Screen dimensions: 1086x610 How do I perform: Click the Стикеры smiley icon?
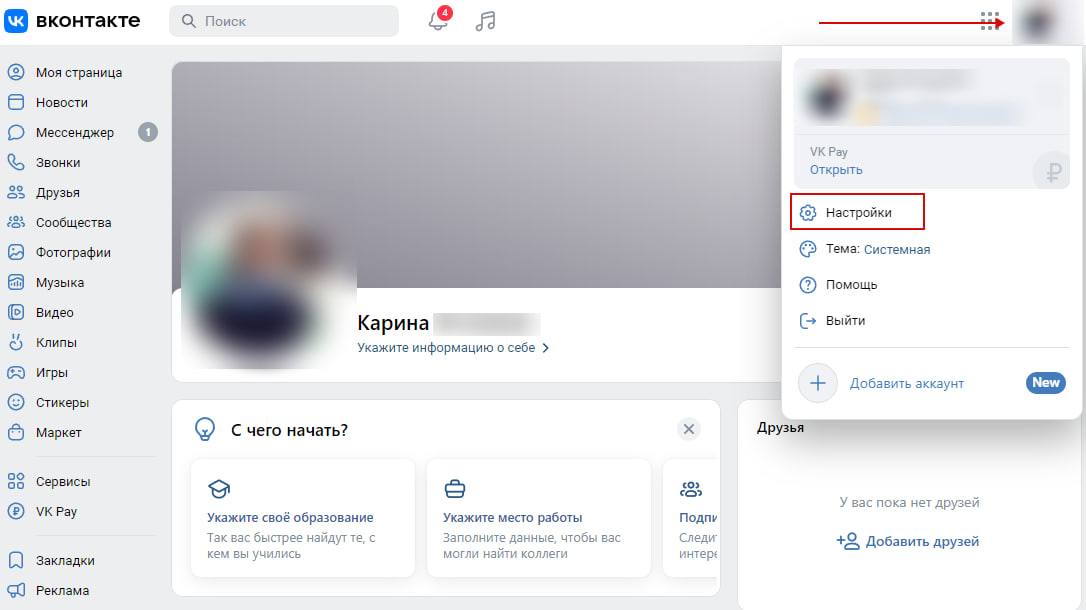coord(16,402)
